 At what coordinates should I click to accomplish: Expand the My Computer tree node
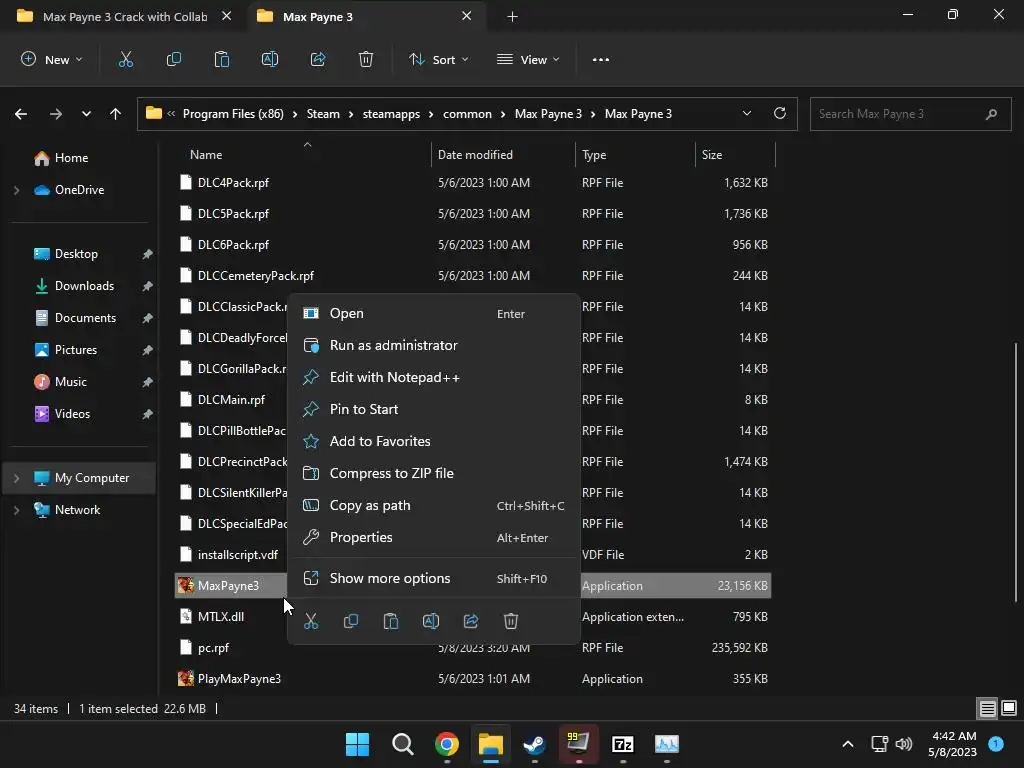[16, 478]
